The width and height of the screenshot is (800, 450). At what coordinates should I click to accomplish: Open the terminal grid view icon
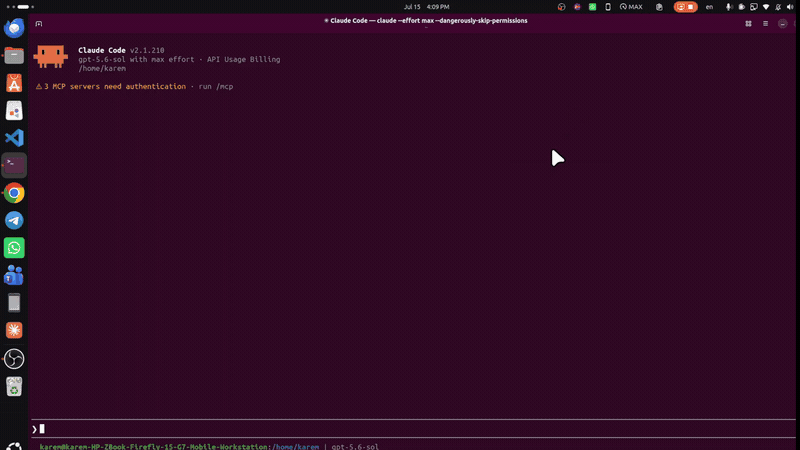(x=748, y=23)
